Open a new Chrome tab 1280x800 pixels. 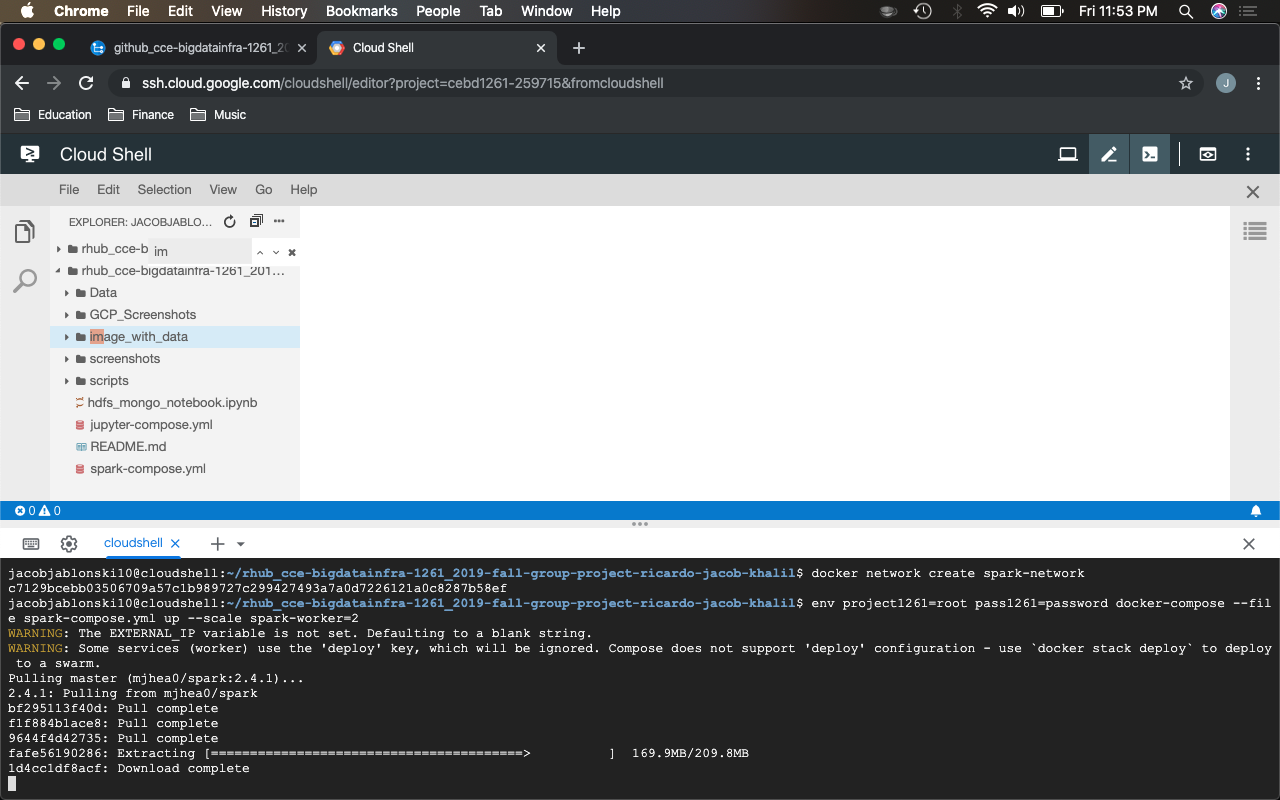tap(579, 47)
